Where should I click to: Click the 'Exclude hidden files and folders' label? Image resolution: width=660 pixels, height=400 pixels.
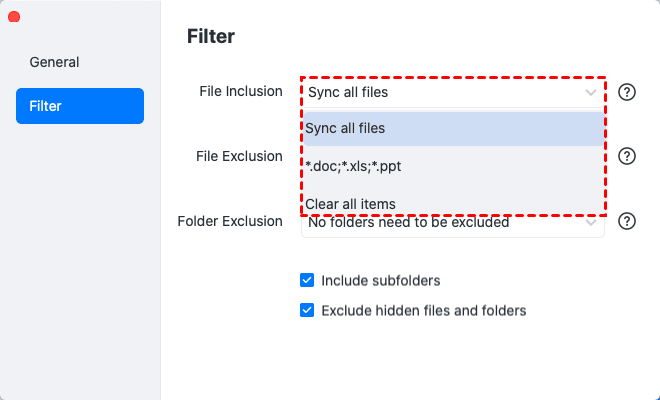pyautogui.click(x=423, y=310)
